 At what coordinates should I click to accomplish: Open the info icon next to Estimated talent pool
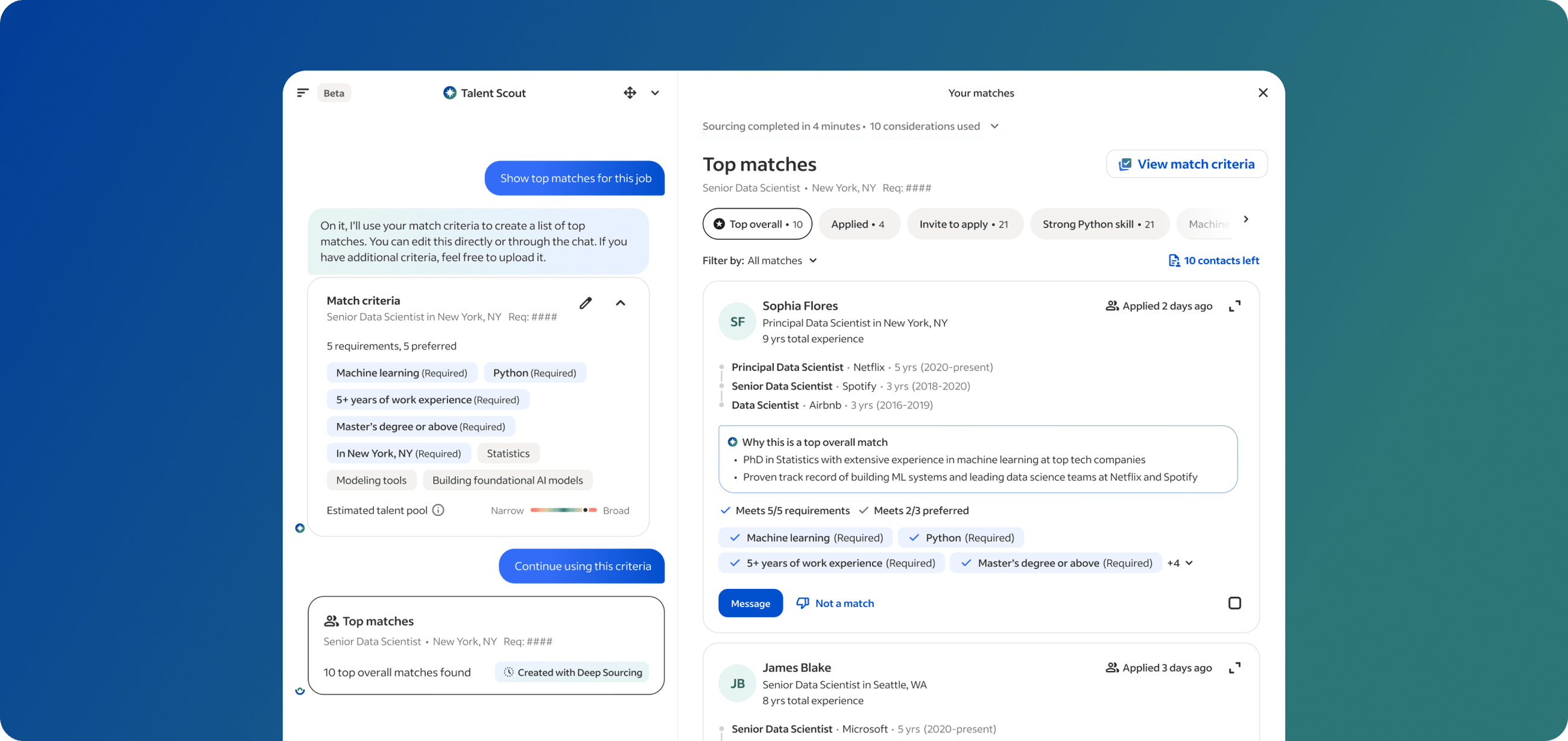click(x=438, y=510)
